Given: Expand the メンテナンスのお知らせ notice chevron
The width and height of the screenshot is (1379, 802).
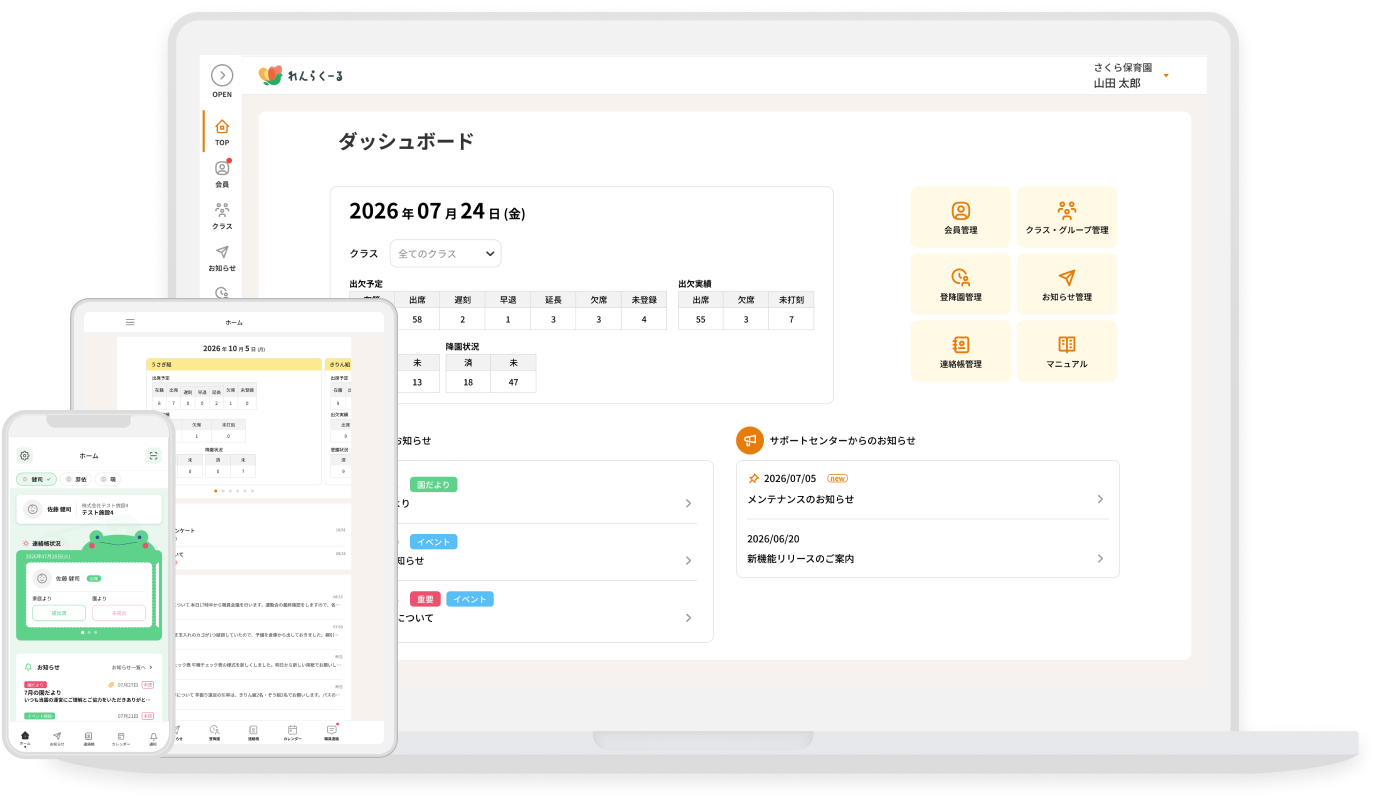Looking at the screenshot, I should [1100, 499].
